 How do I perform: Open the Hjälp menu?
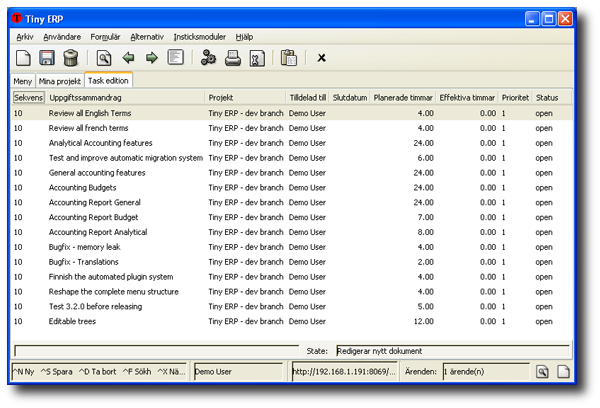244,37
